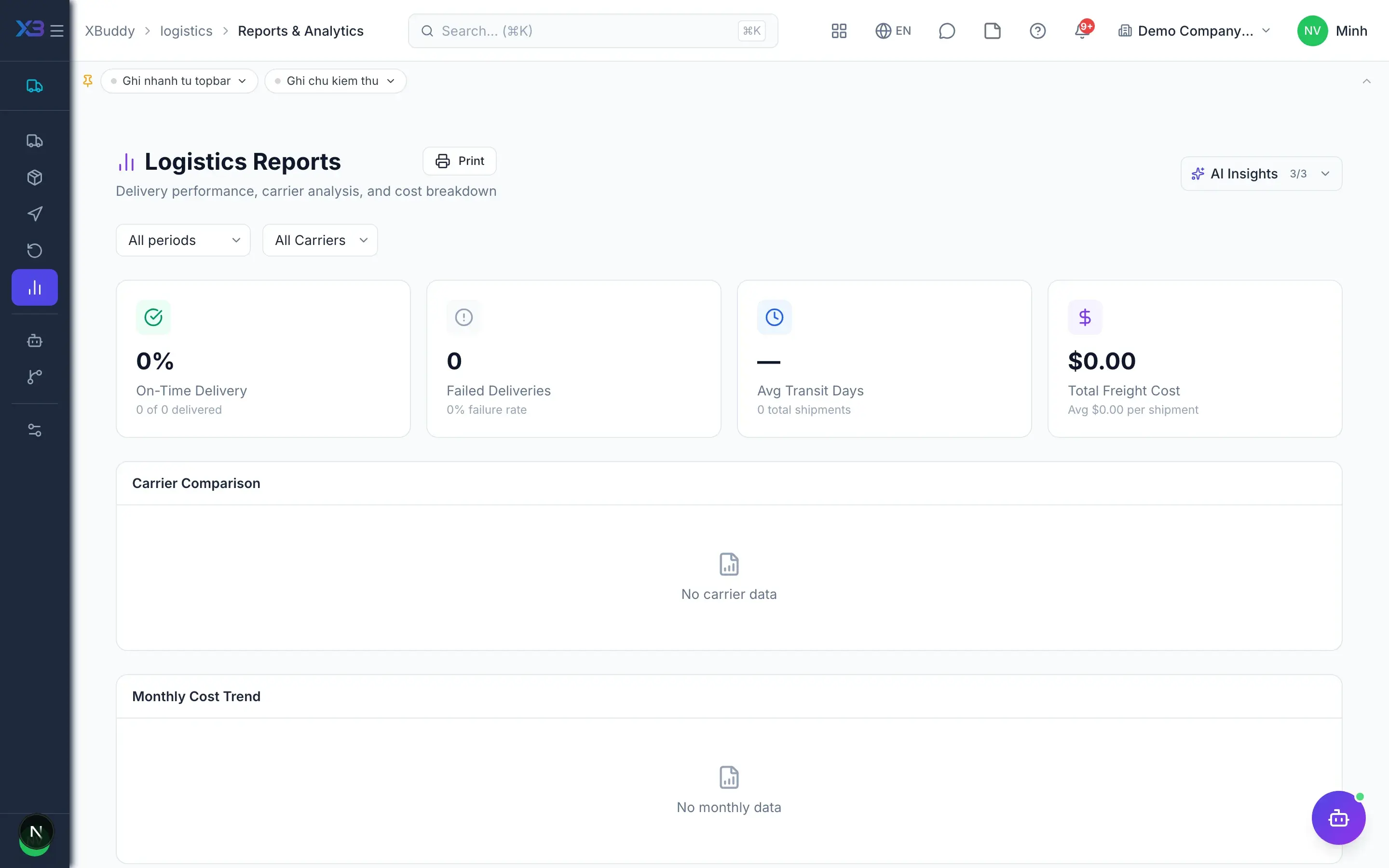Open the robot sidebar icon
This screenshot has height=868, width=1389.
(34, 340)
